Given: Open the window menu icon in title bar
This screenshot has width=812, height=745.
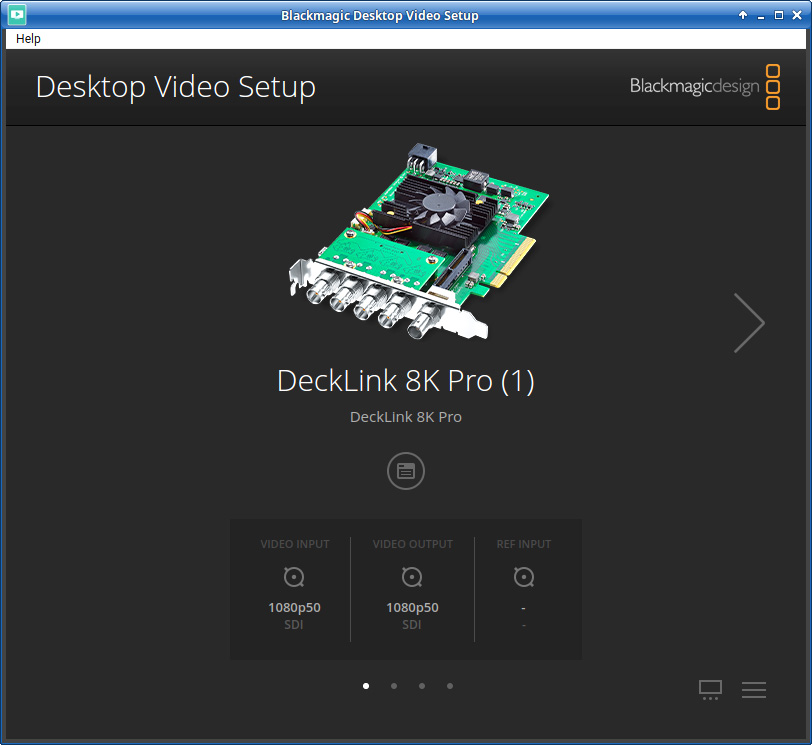Looking at the screenshot, I should [16, 15].
